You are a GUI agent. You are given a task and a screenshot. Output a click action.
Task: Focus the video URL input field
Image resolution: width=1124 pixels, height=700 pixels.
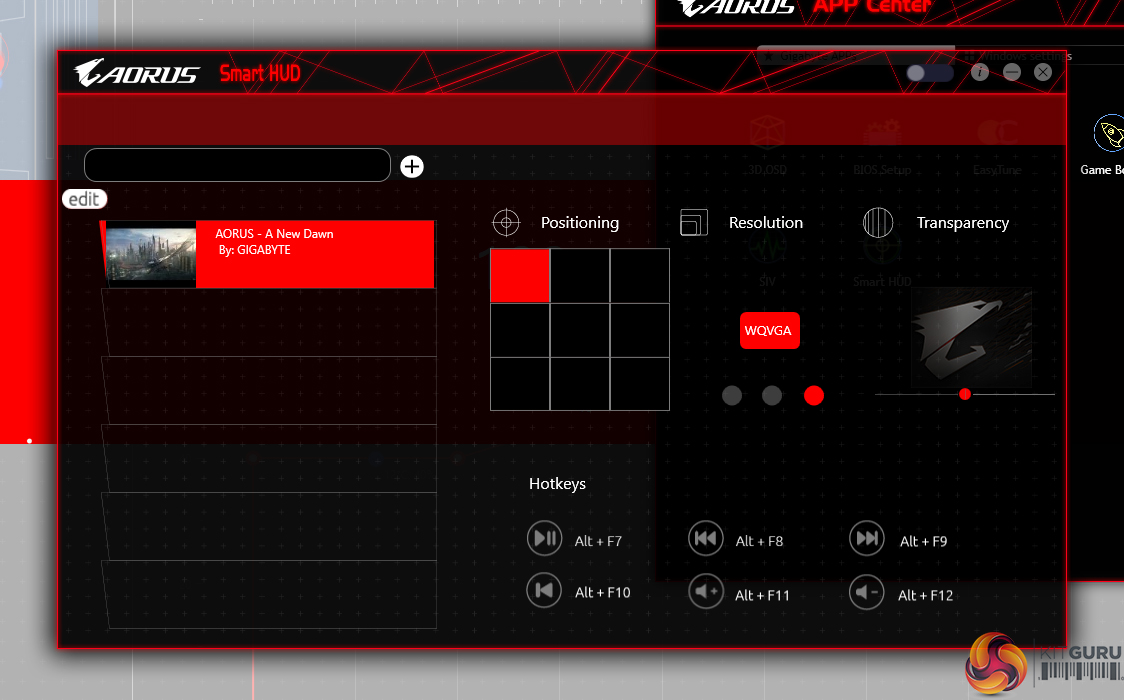point(237,166)
